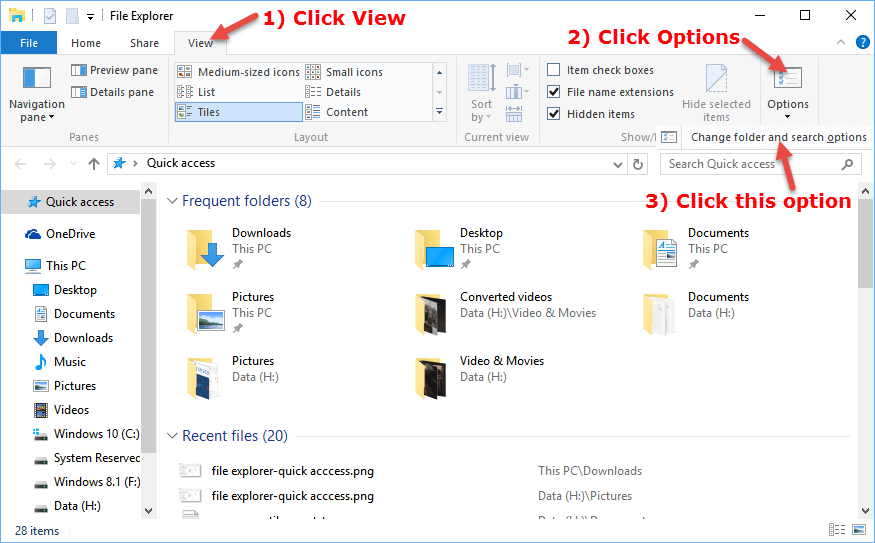Click the Quick access address bar path
Viewport: 875px width, 543px height.
(x=181, y=163)
